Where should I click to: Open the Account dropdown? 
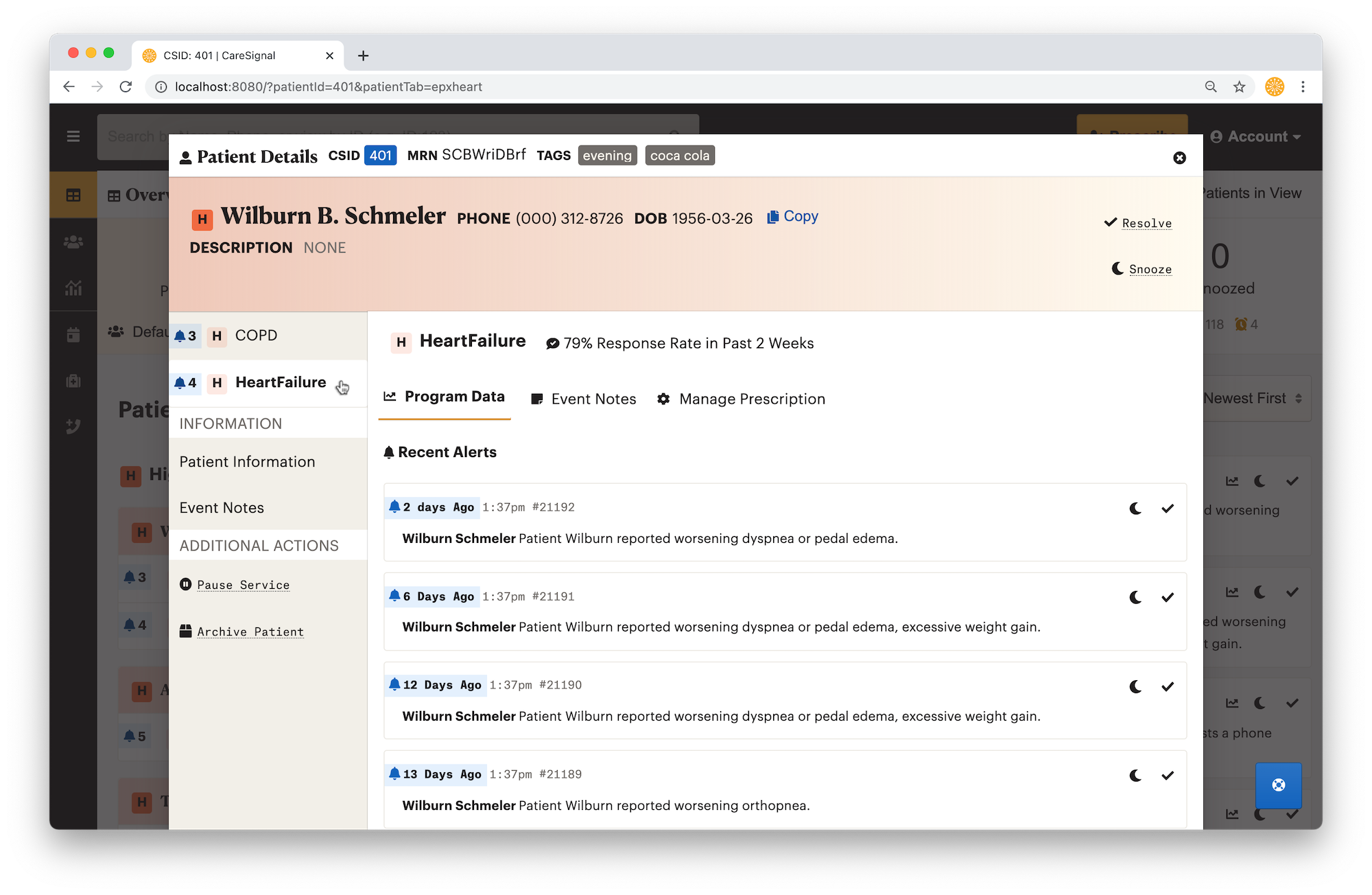pyautogui.click(x=1256, y=137)
